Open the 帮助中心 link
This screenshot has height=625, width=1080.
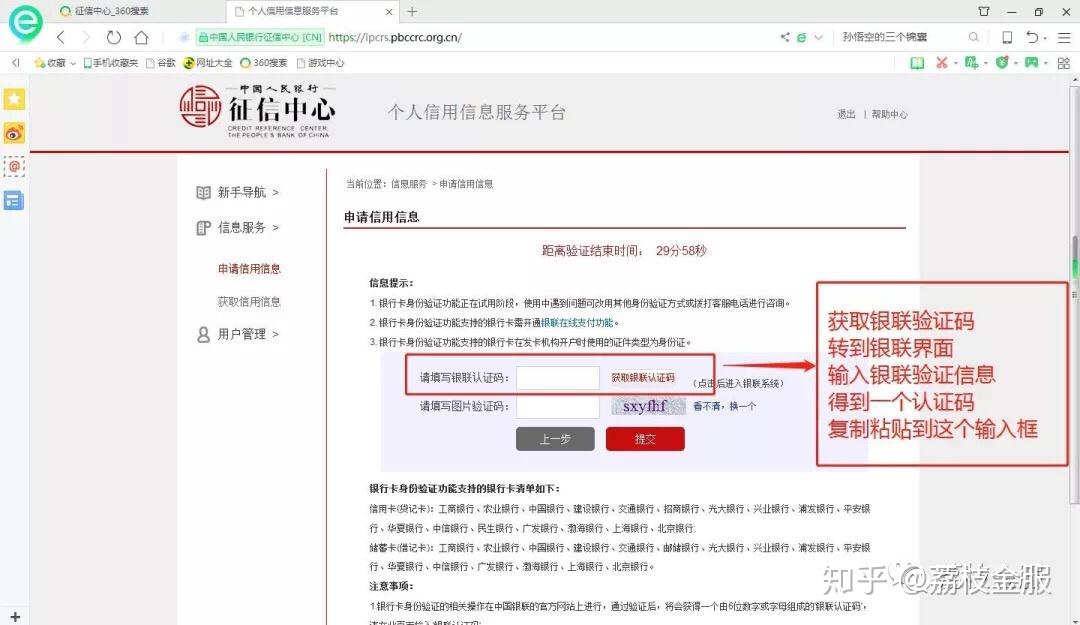point(889,114)
